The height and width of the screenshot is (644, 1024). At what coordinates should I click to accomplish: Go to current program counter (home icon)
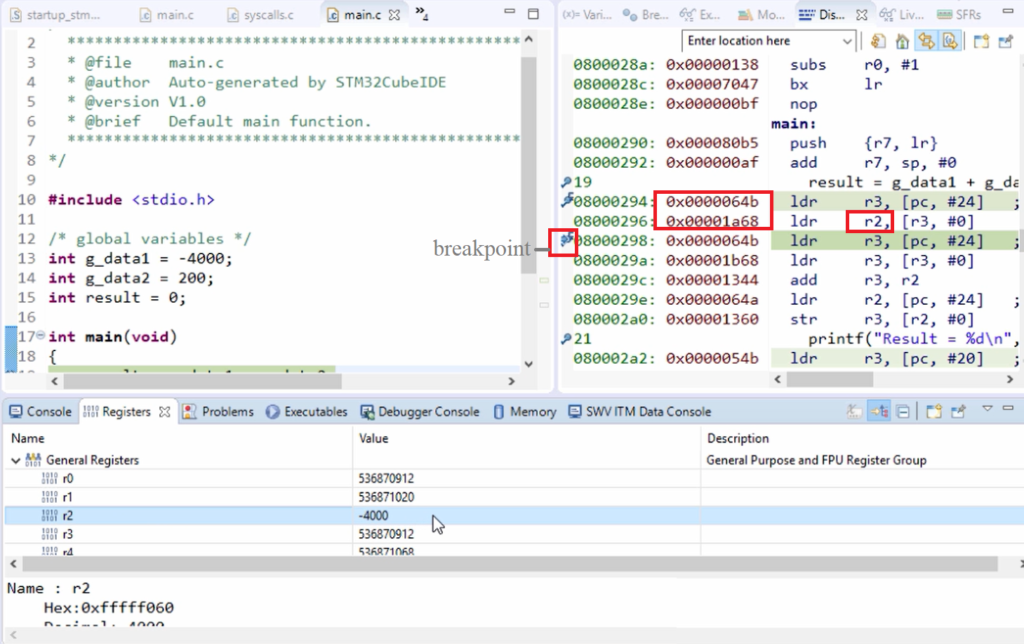[902, 41]
